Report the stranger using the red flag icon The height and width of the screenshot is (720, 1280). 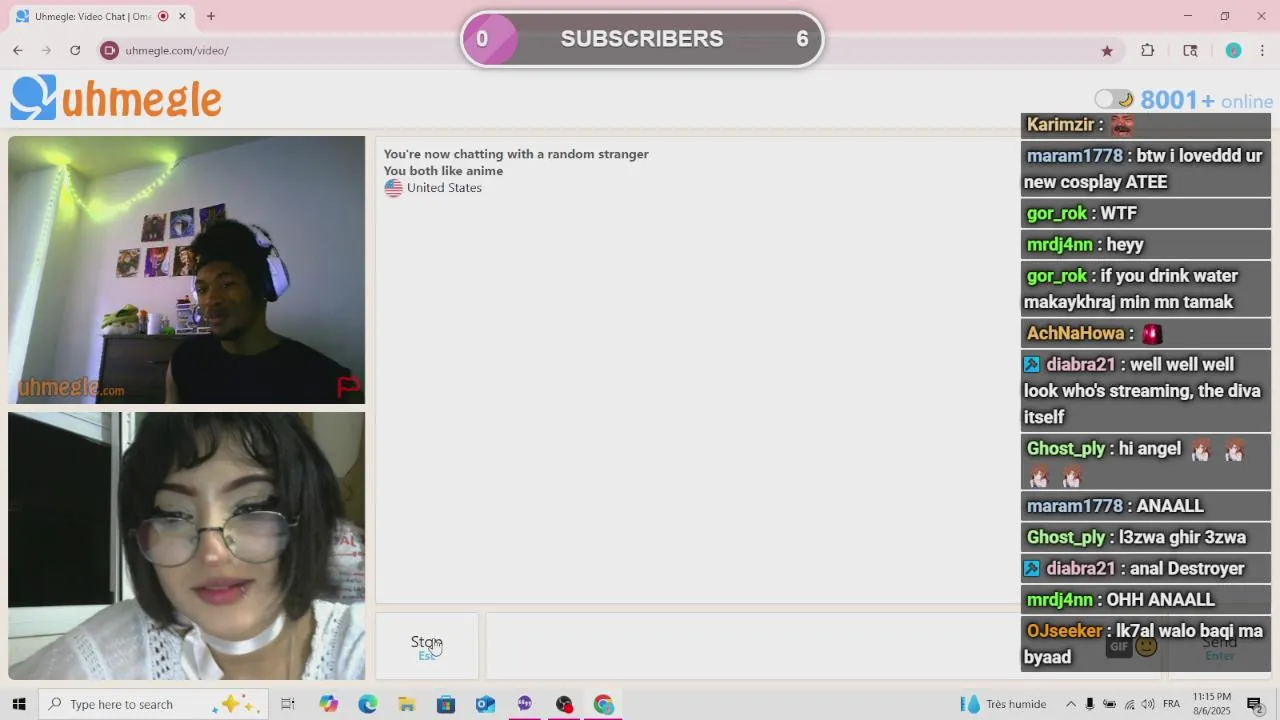[x=348, y=386]
